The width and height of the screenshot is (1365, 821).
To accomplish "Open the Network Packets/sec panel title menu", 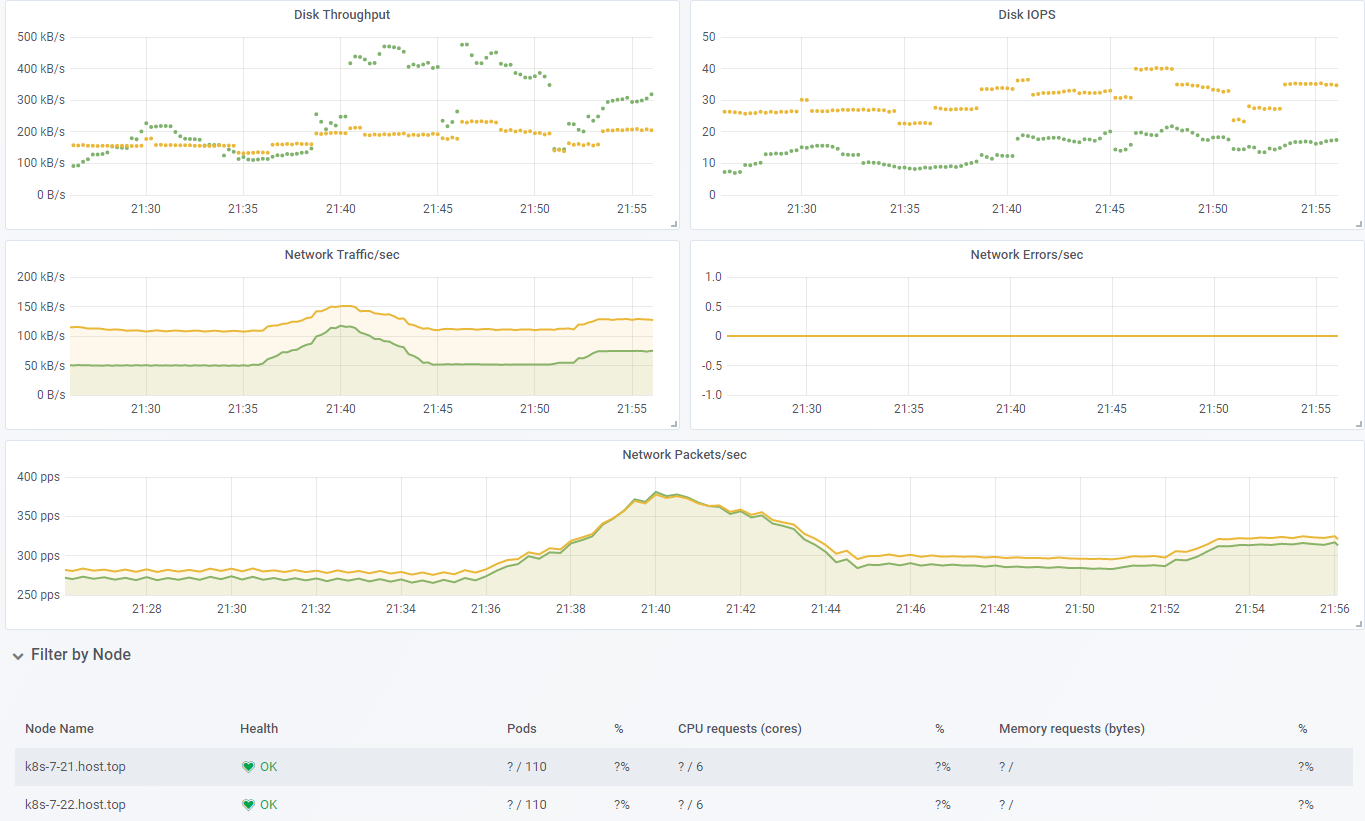I will pyautogui.click(x=684, y=455).
